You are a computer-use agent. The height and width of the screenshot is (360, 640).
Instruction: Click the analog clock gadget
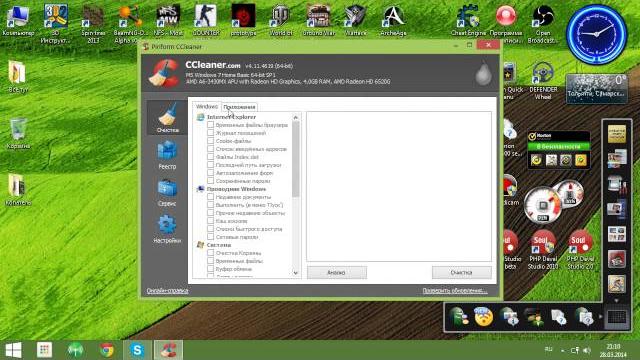[597, 34]
